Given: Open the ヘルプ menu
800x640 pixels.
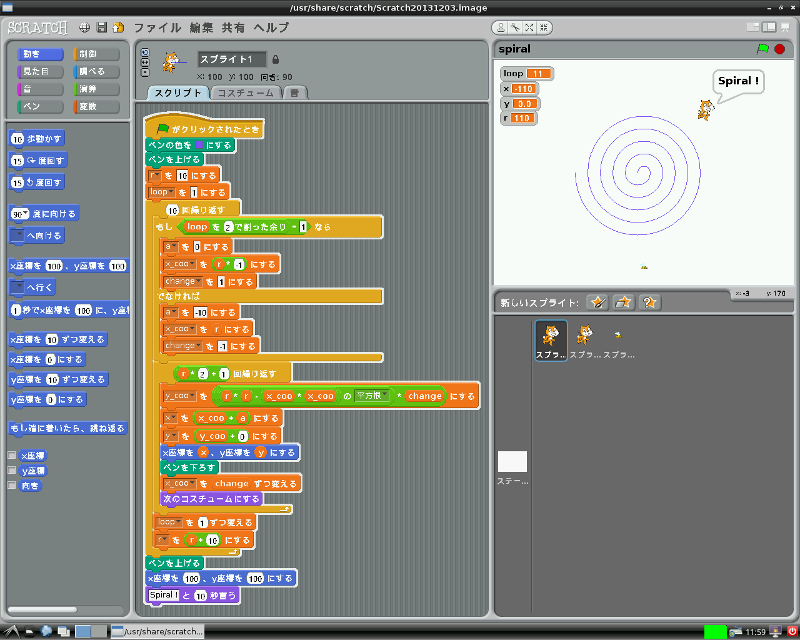Looking at the screenshot, I should click(271, 28).
